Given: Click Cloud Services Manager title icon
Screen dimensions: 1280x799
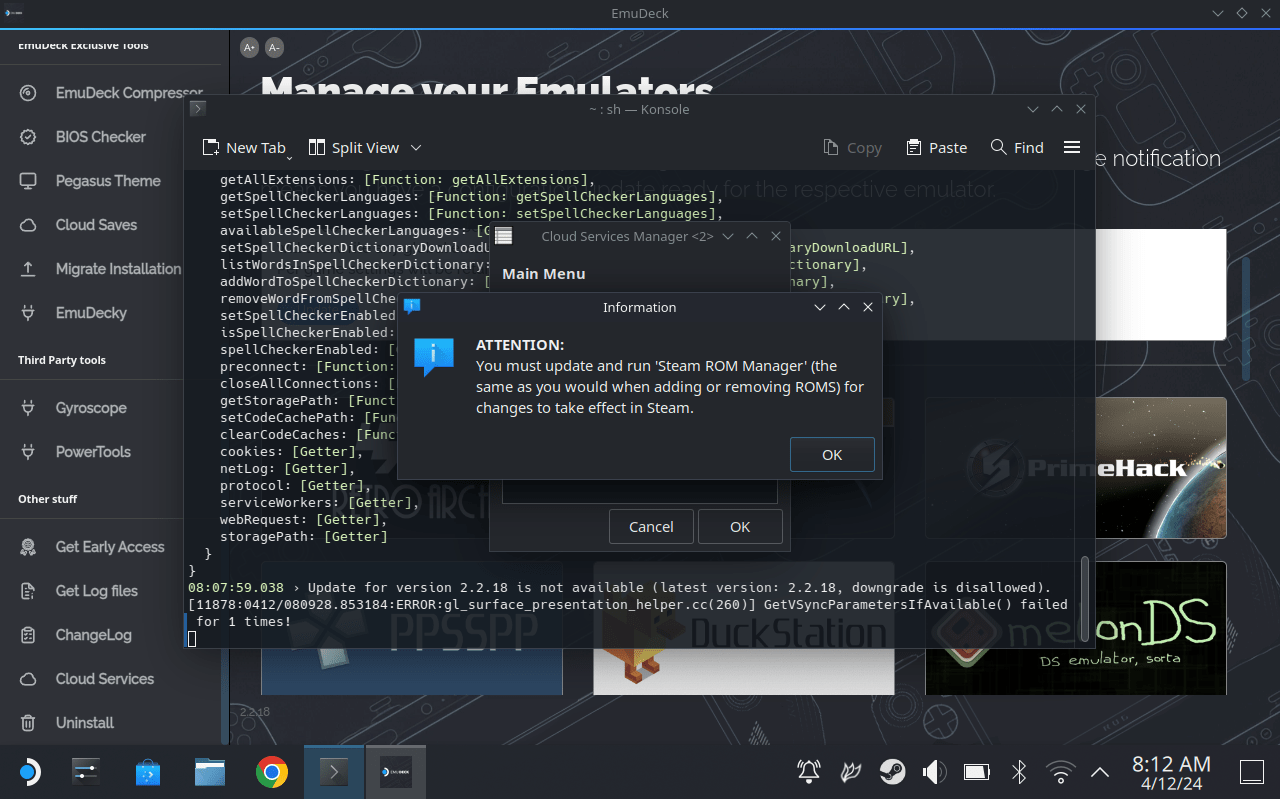Looking at the screenshot, I should point(503,236).
